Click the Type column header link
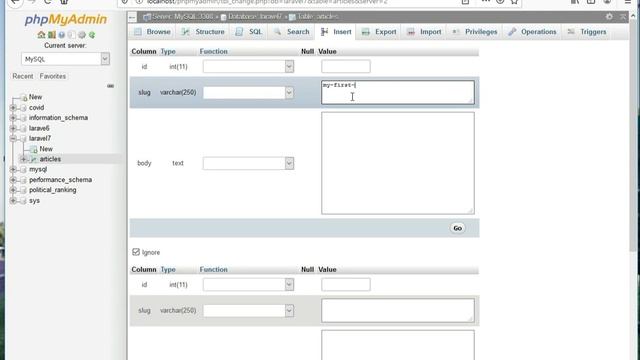 [x=168, y=51]
